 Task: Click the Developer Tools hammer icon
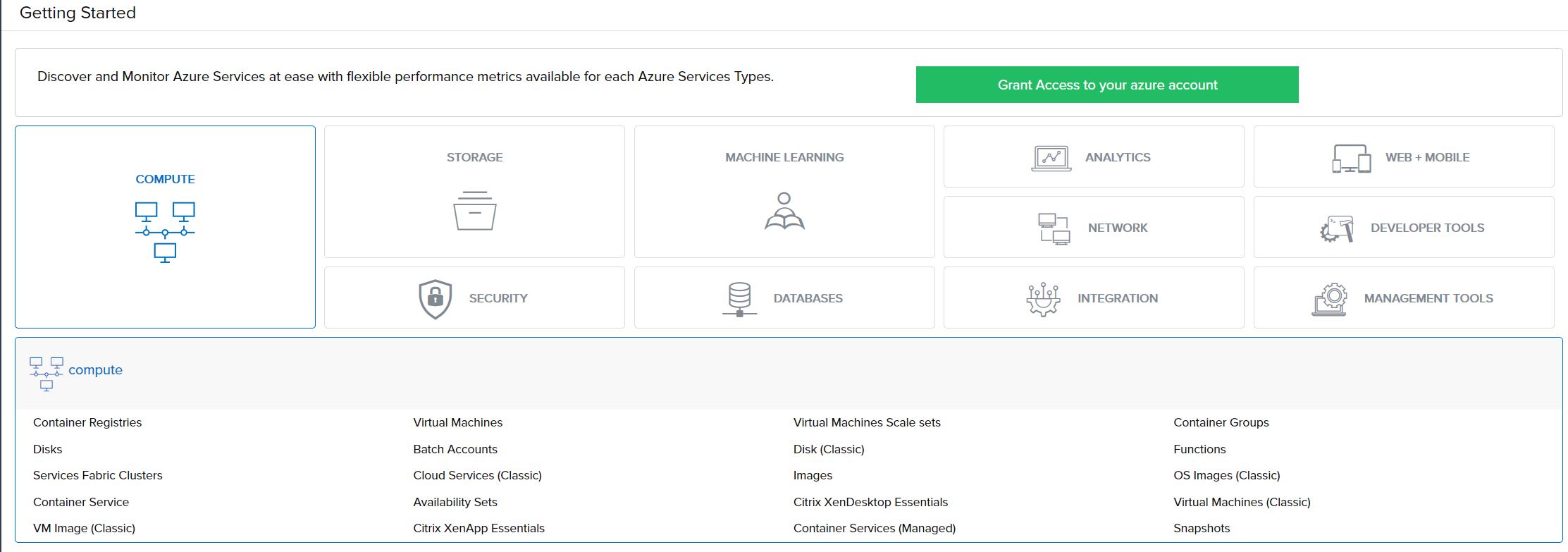[x=1337, y=228]
